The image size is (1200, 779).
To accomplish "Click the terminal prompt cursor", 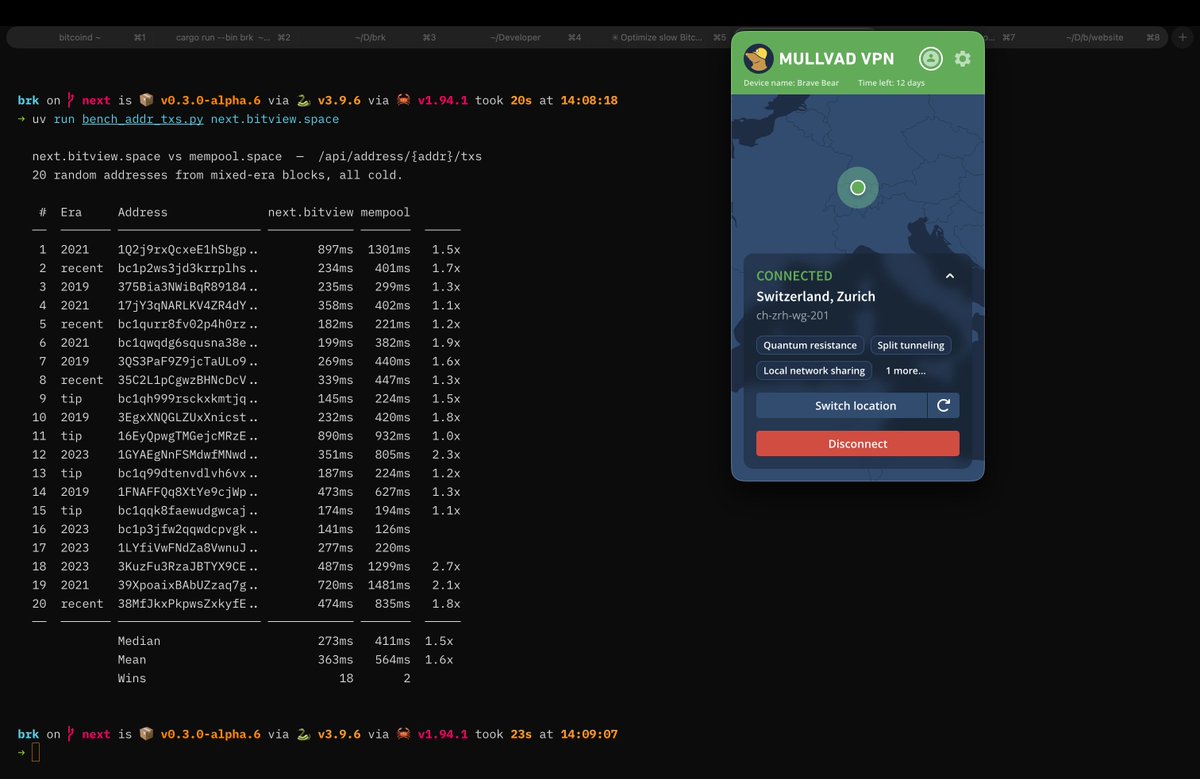I will (36, 753).
